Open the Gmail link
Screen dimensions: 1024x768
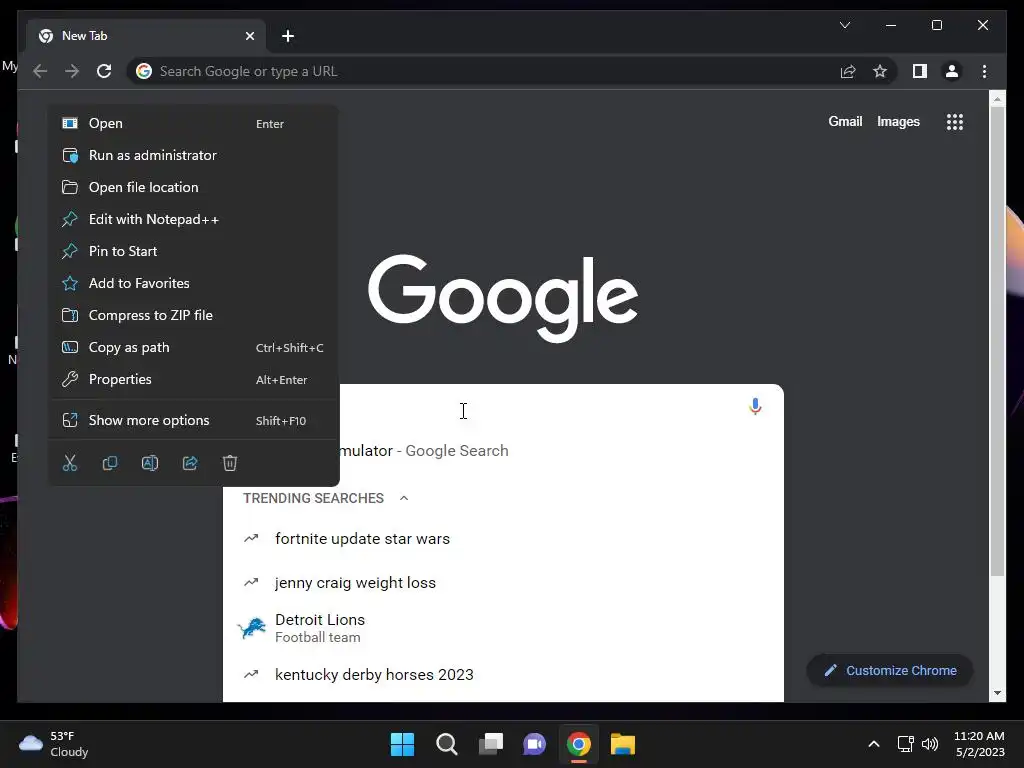(845, 121)
